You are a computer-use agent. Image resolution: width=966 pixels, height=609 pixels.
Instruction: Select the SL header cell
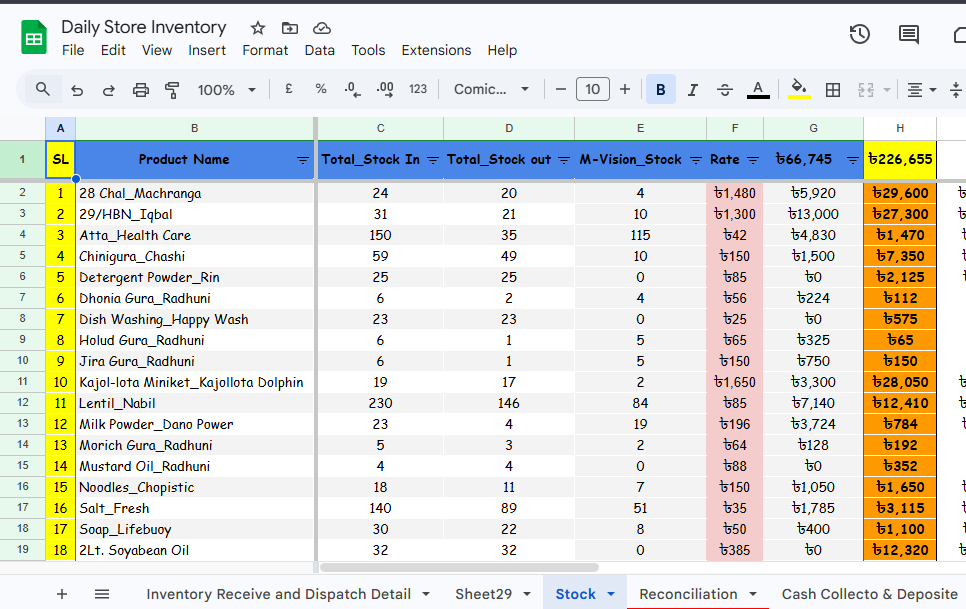point(60,159)
